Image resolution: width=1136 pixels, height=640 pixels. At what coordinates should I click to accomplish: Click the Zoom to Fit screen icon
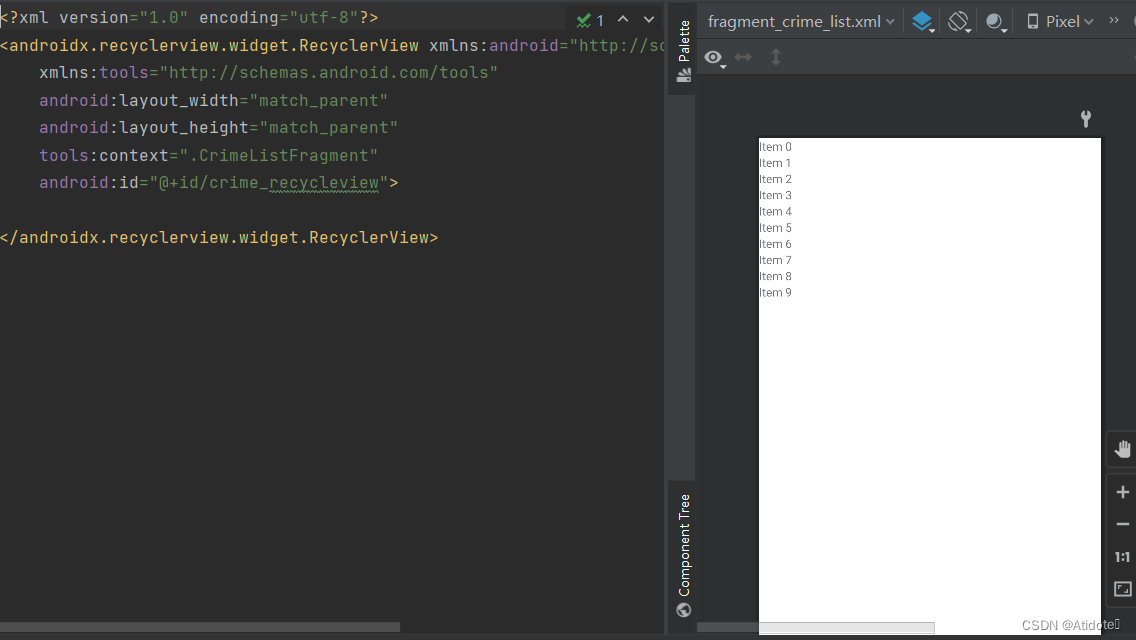[x=1121, y=589]
